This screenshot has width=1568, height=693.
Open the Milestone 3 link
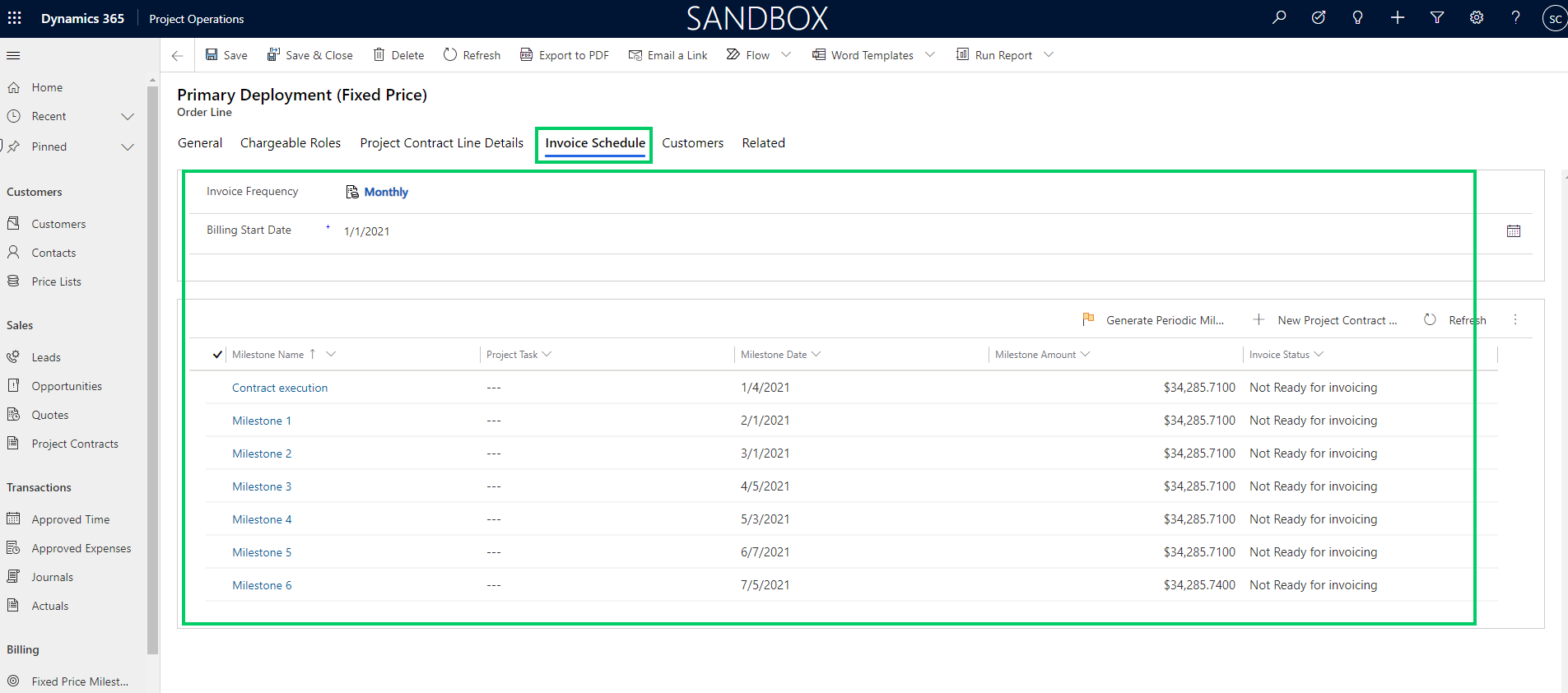tap(262, 486)
